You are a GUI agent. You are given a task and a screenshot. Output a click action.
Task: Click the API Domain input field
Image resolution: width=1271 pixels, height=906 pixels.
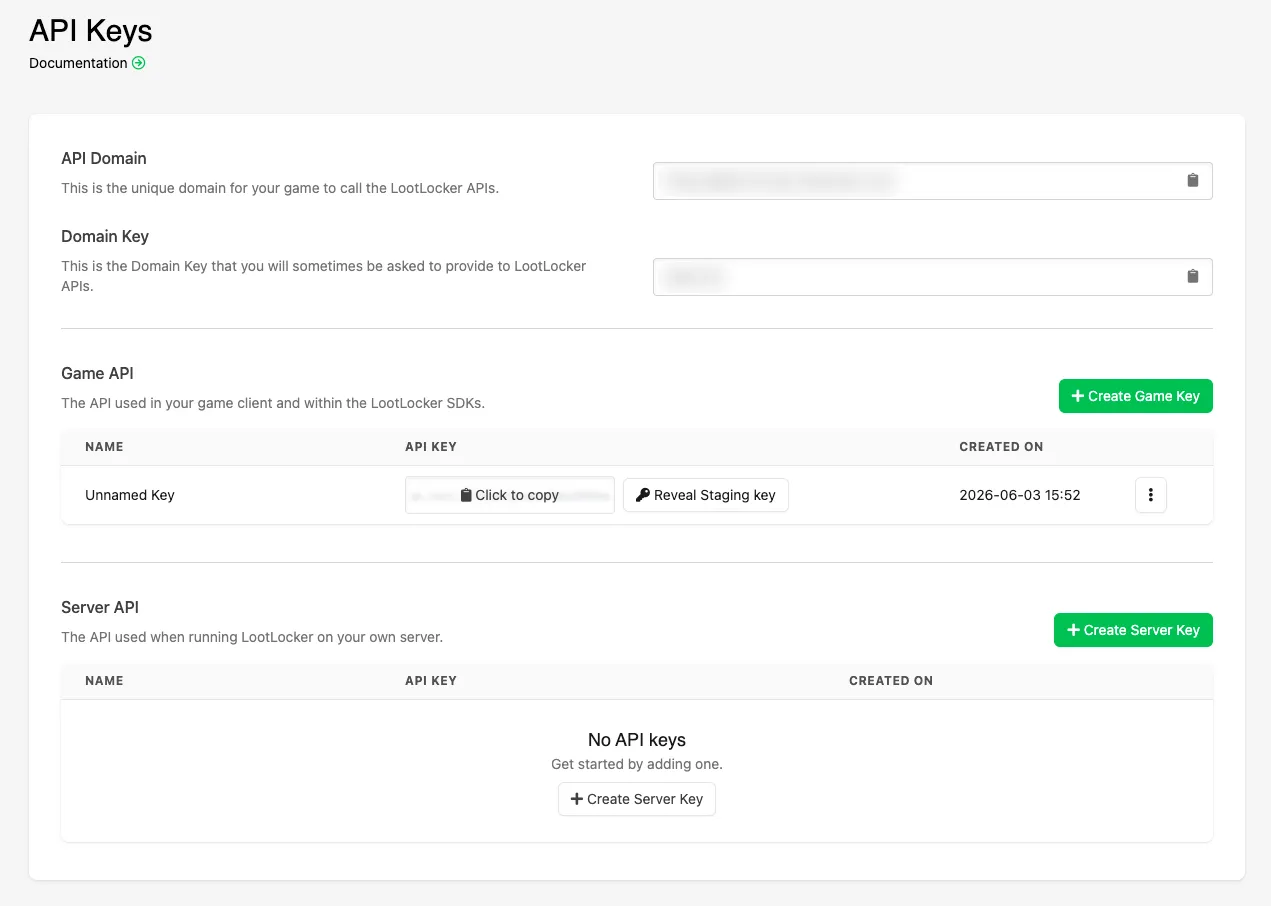[x=932, y=181]
